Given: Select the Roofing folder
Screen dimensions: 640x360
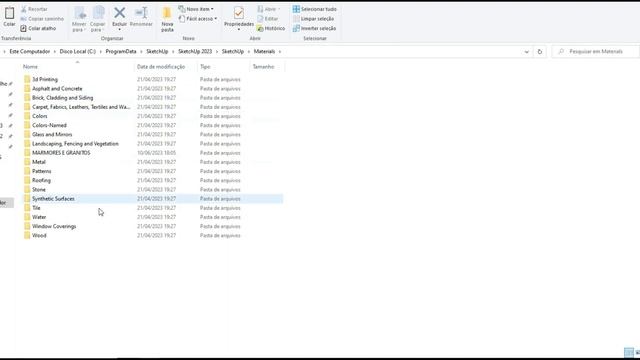Looking at the screenshot, I should 42,180.
